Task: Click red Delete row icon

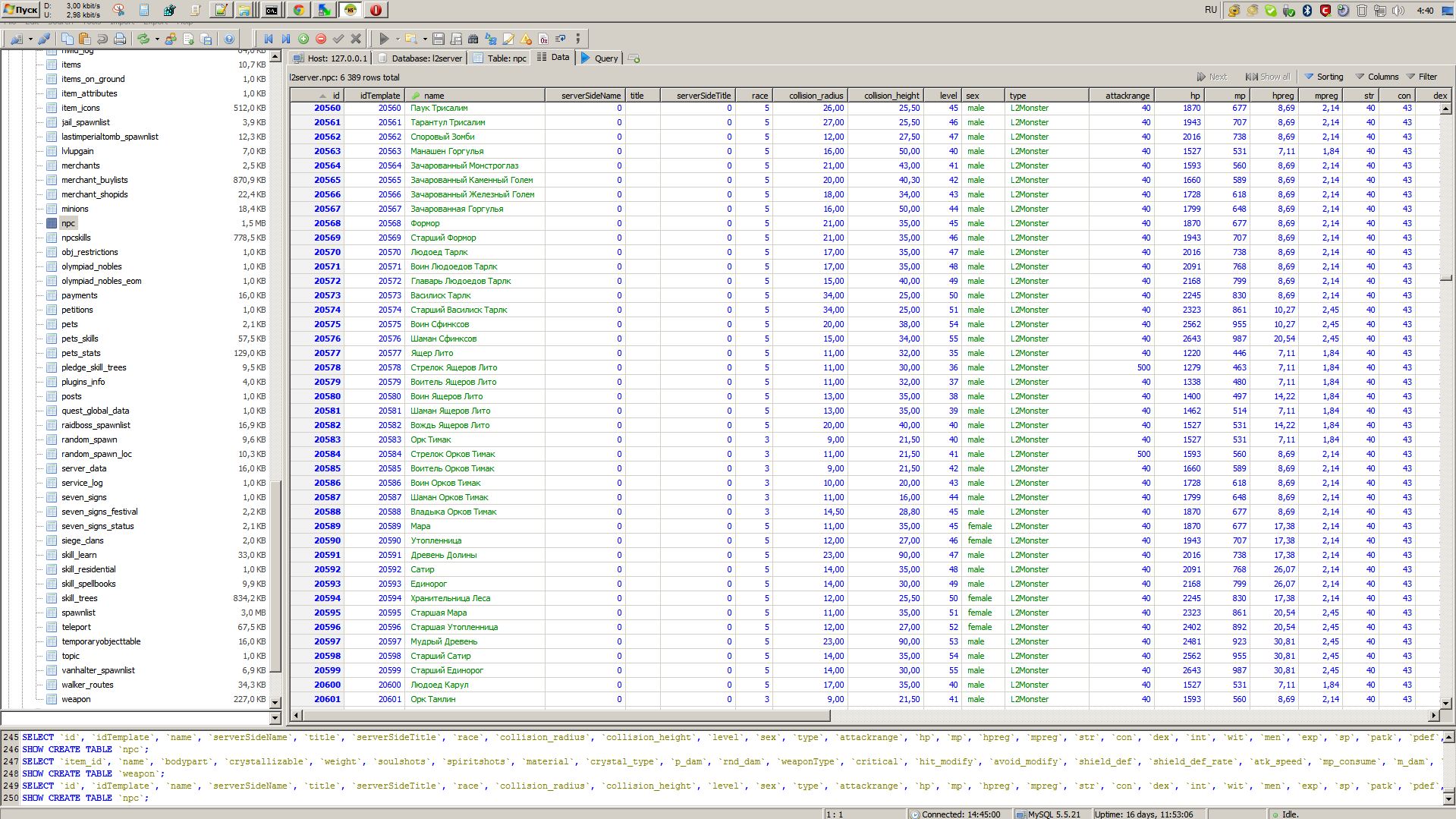Action: pos(321,39)
